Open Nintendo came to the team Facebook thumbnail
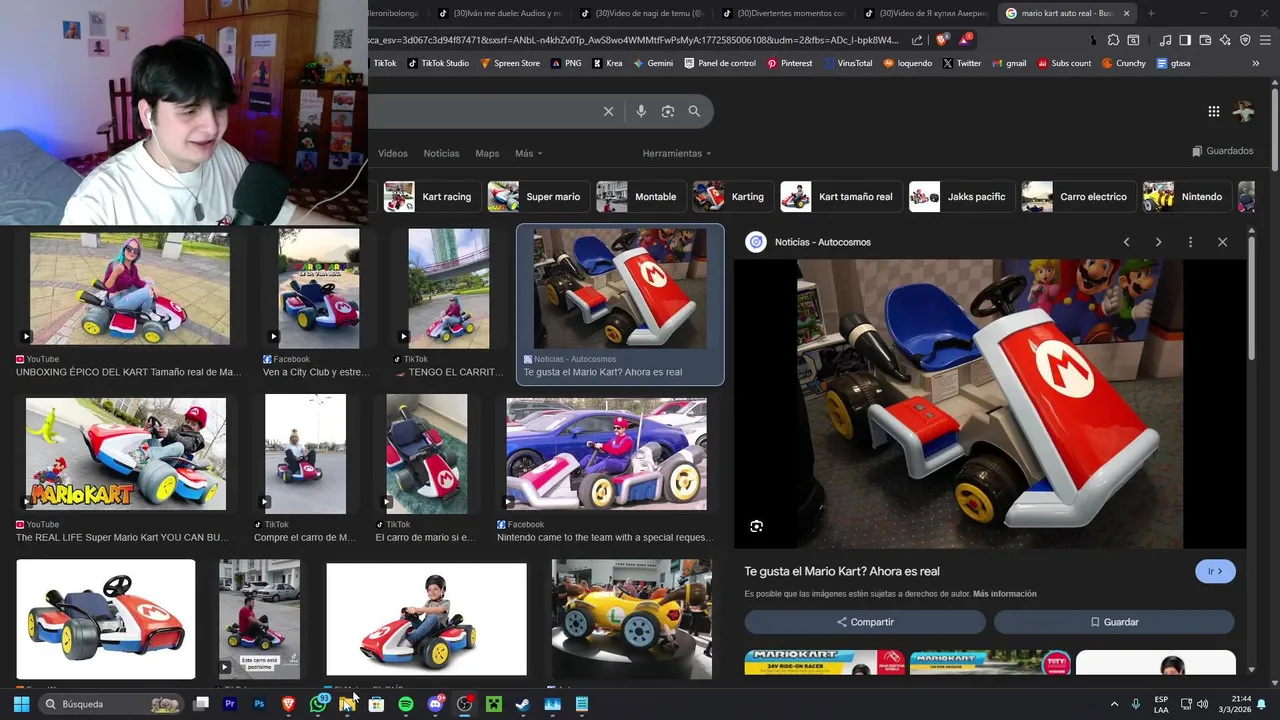Image resolution: width=1280 pixels, height=720 pixels. pyautogui.click(x=606, y=454)
